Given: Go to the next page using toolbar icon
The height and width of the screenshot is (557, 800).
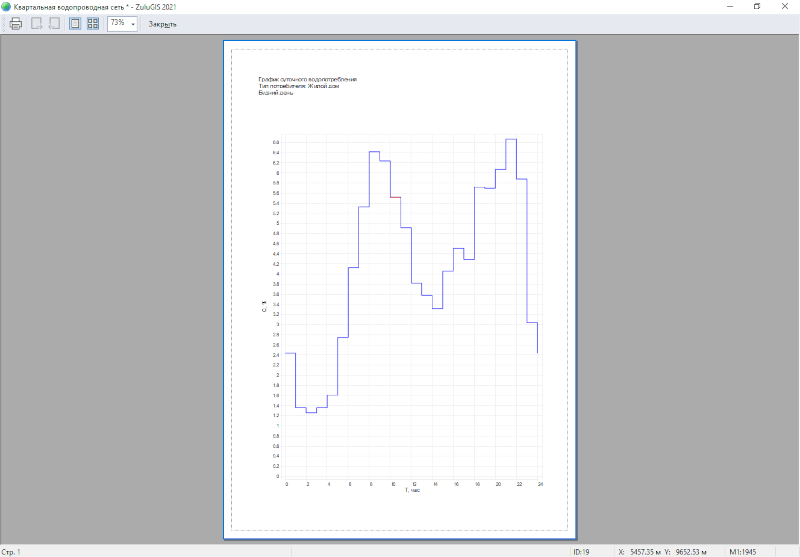Looking at the screenshot, I should pos(54,23).
